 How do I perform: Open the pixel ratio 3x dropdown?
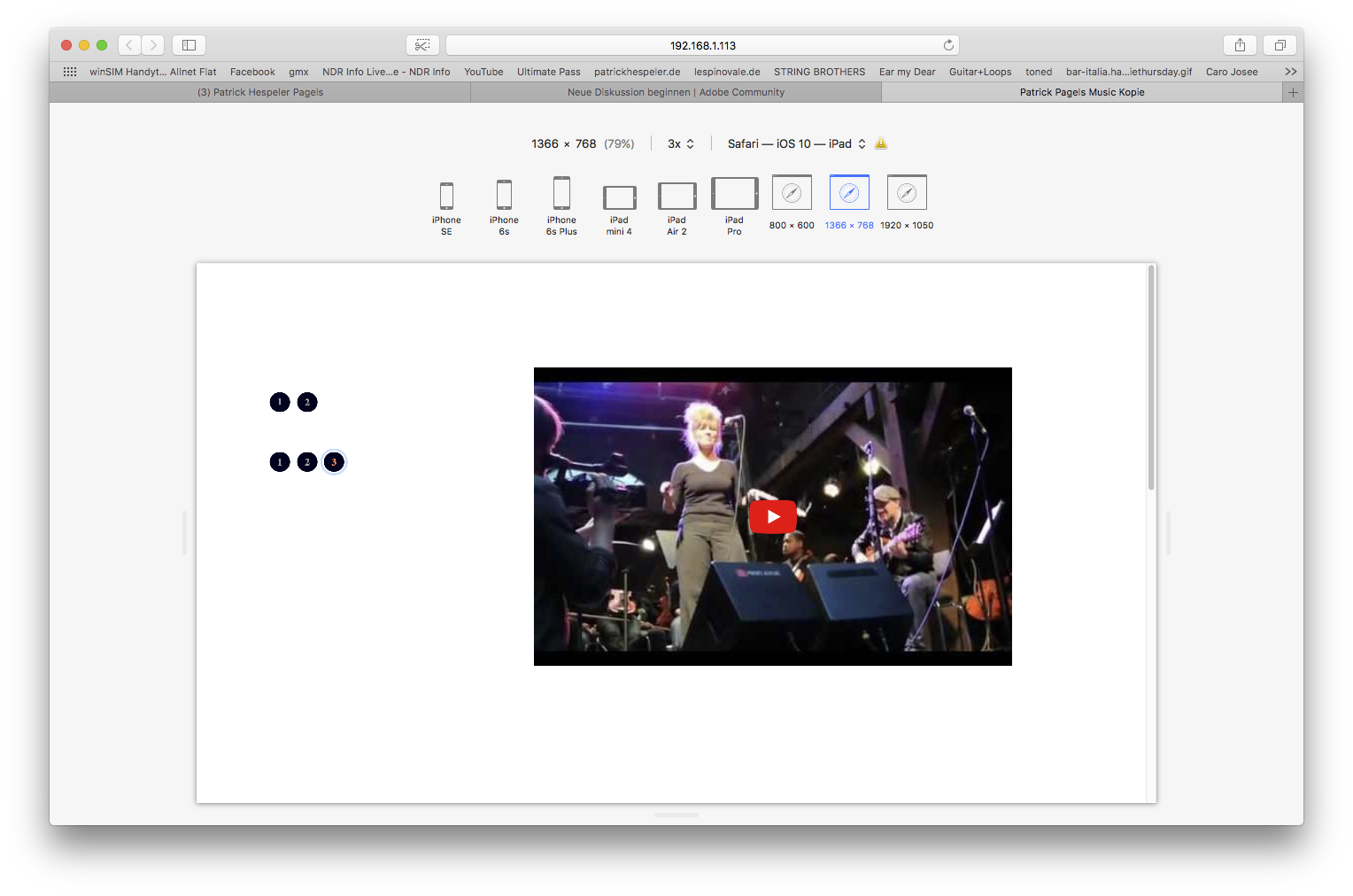coord(681,143)
